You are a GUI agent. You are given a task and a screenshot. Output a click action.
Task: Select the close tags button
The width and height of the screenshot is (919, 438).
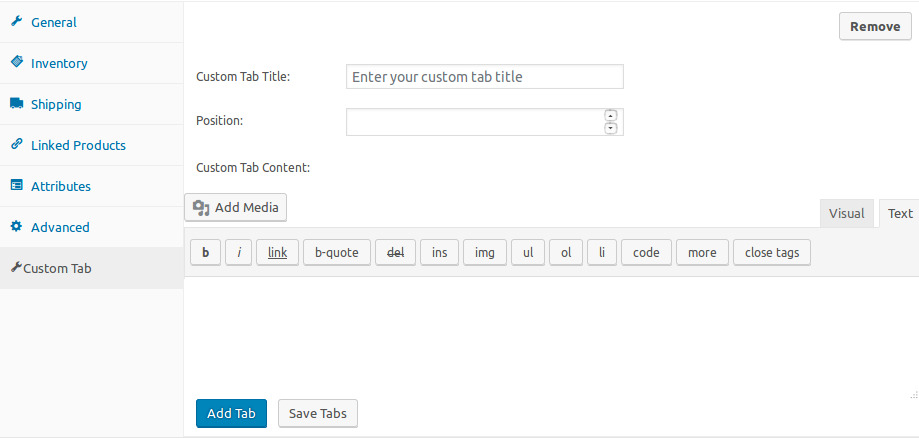(x=772, y=253)
